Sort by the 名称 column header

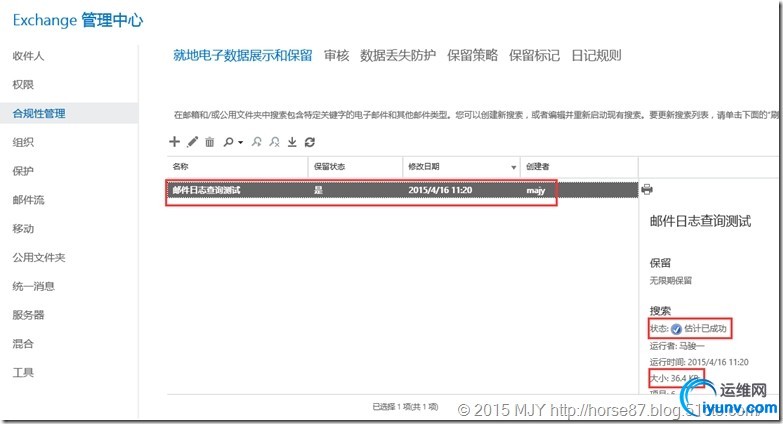click(x=180, y=166)
